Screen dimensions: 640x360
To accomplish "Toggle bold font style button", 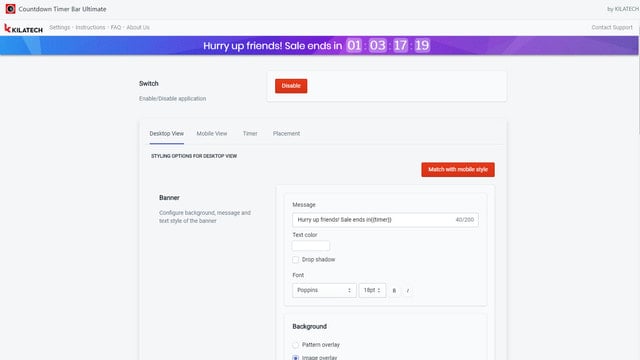I will (x=394, y=291).
